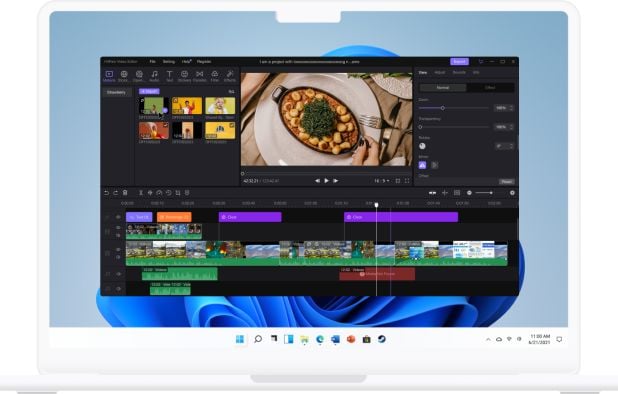Select the Normal segment in the right panel
Image resolution: width=618 pixels, height=394 pixels.
click(x=443, y=87)
